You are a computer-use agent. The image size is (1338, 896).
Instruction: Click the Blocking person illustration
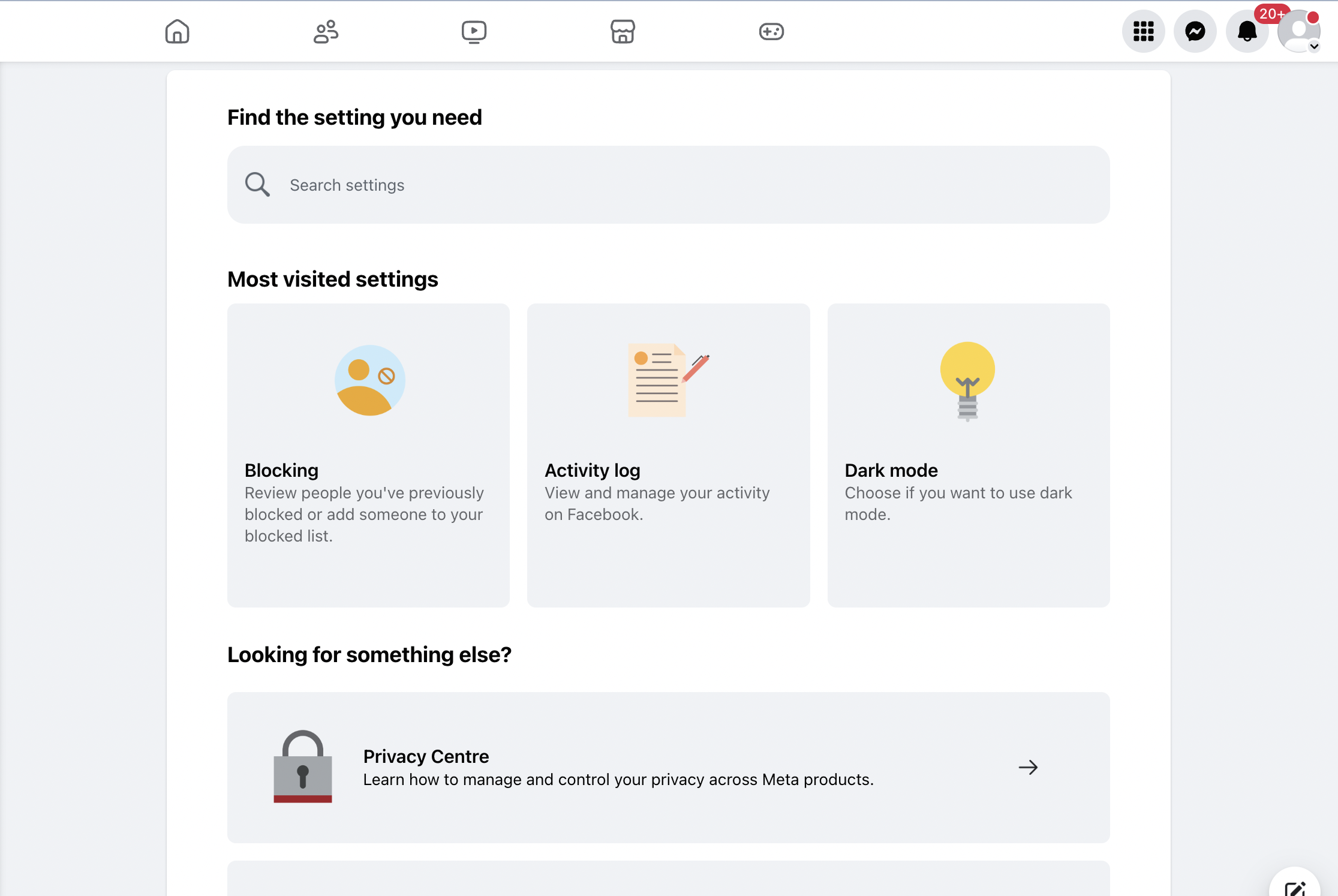369,380
